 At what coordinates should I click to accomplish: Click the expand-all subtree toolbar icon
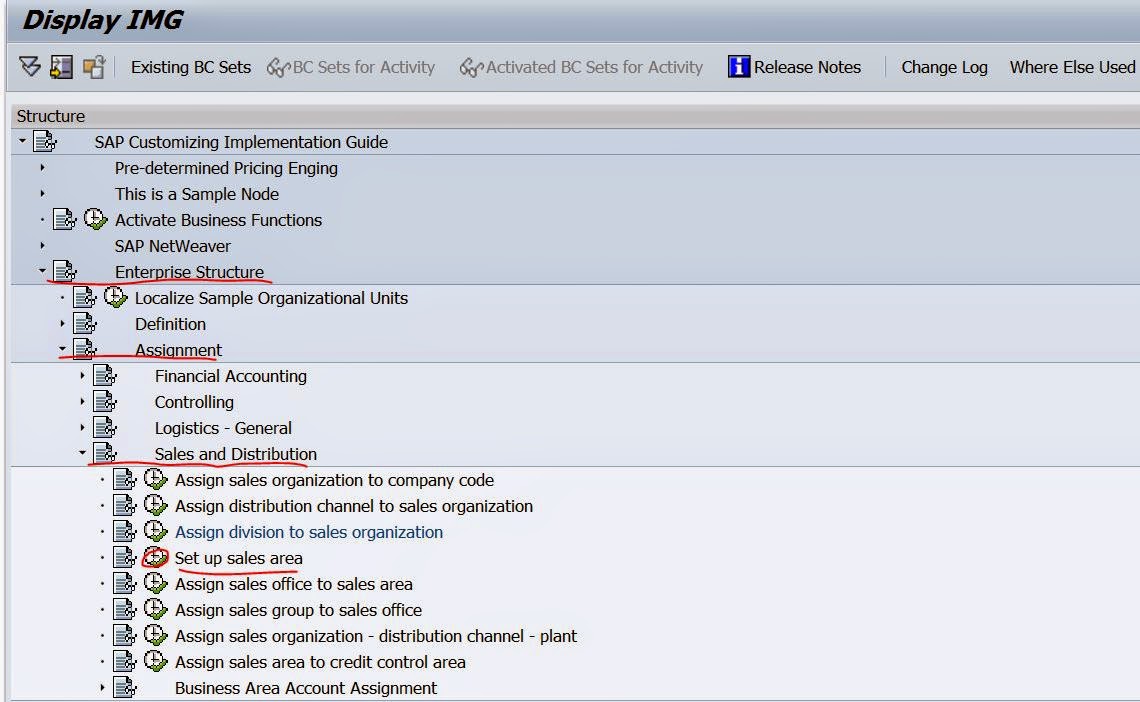pos(30,67)
